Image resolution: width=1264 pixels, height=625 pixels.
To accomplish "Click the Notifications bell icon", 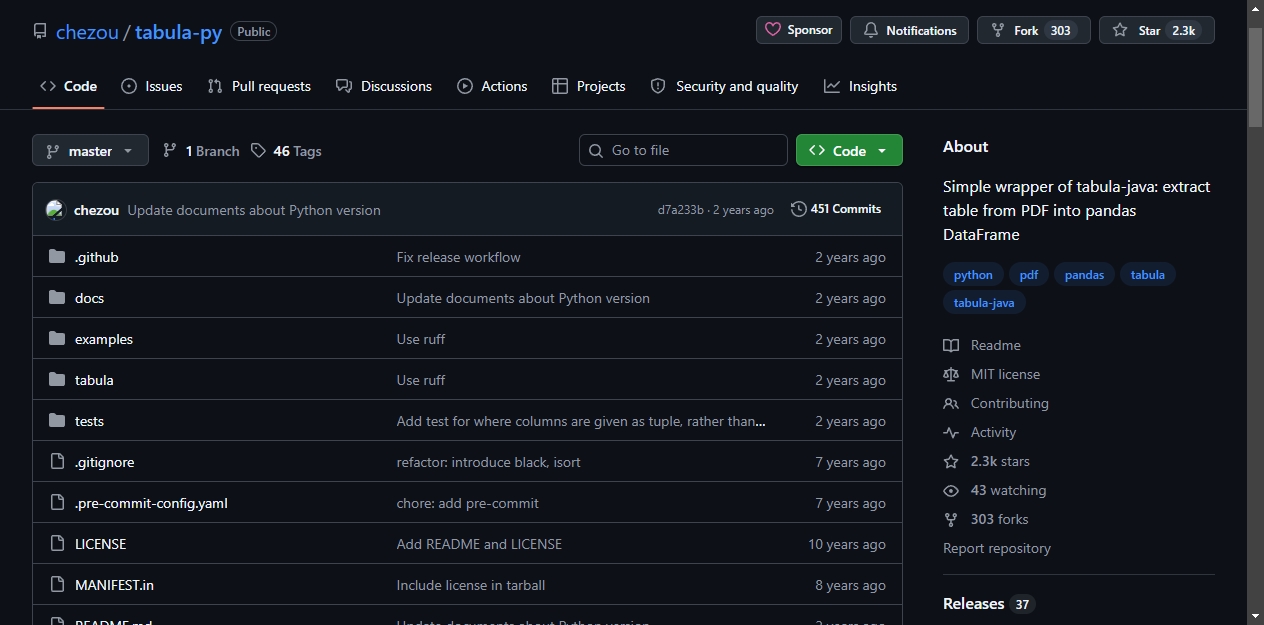I will point(870,30).
